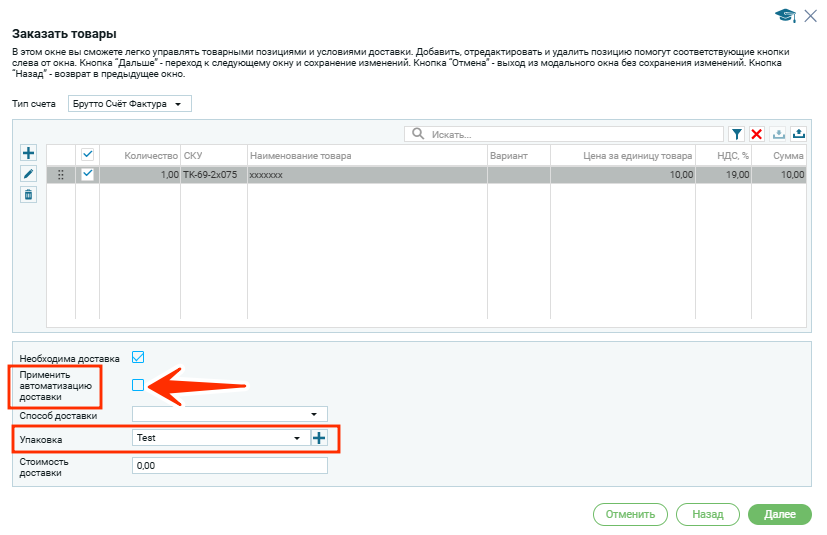The width and height of the screenshot is (827, 535).
Task: Open the table filter funnel icon
Action: click(737, 134)
